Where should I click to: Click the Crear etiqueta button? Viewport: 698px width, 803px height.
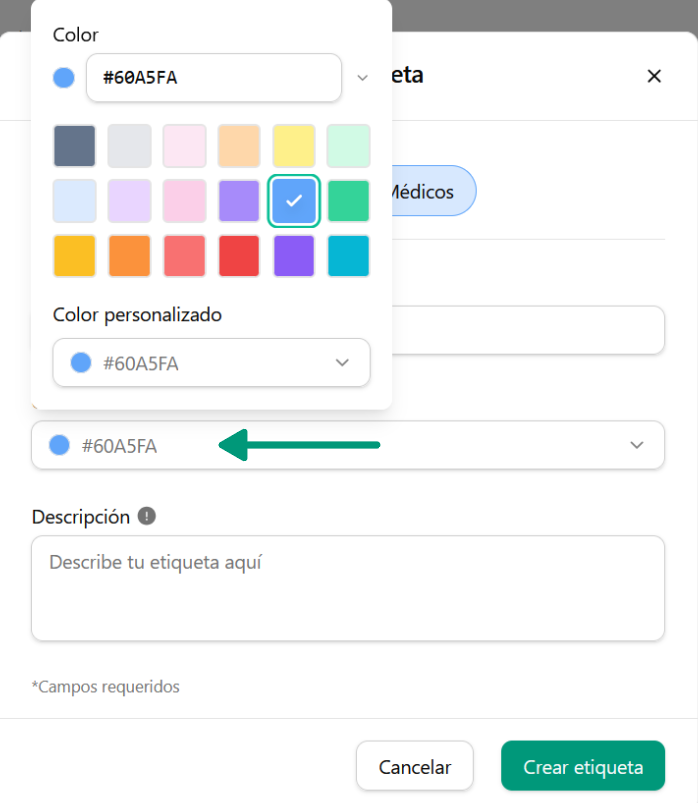(582, 767)
